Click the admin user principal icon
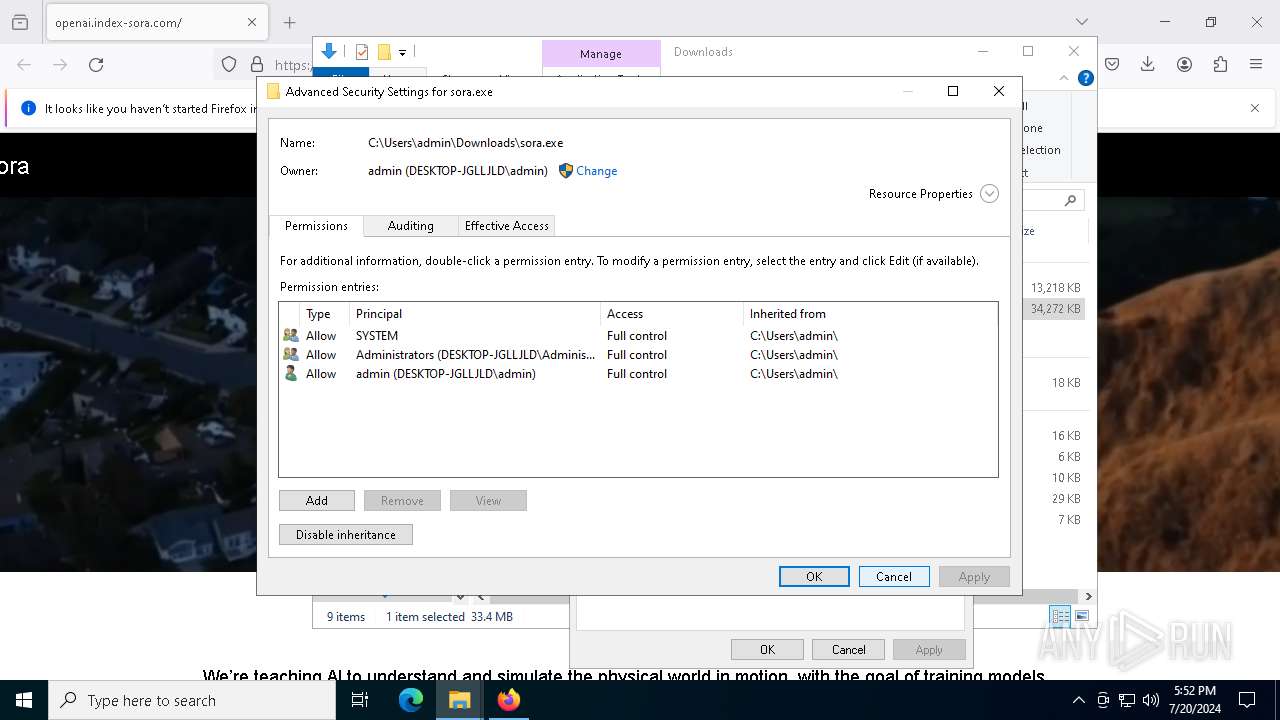This screenshot has width=1280, height=720. point(291,374)
